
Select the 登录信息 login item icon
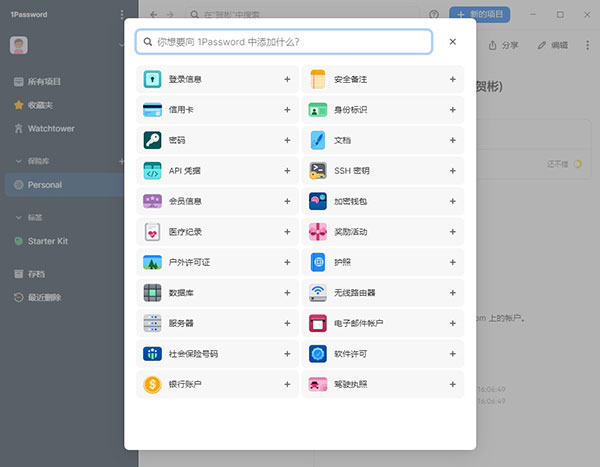click(152, 79)
